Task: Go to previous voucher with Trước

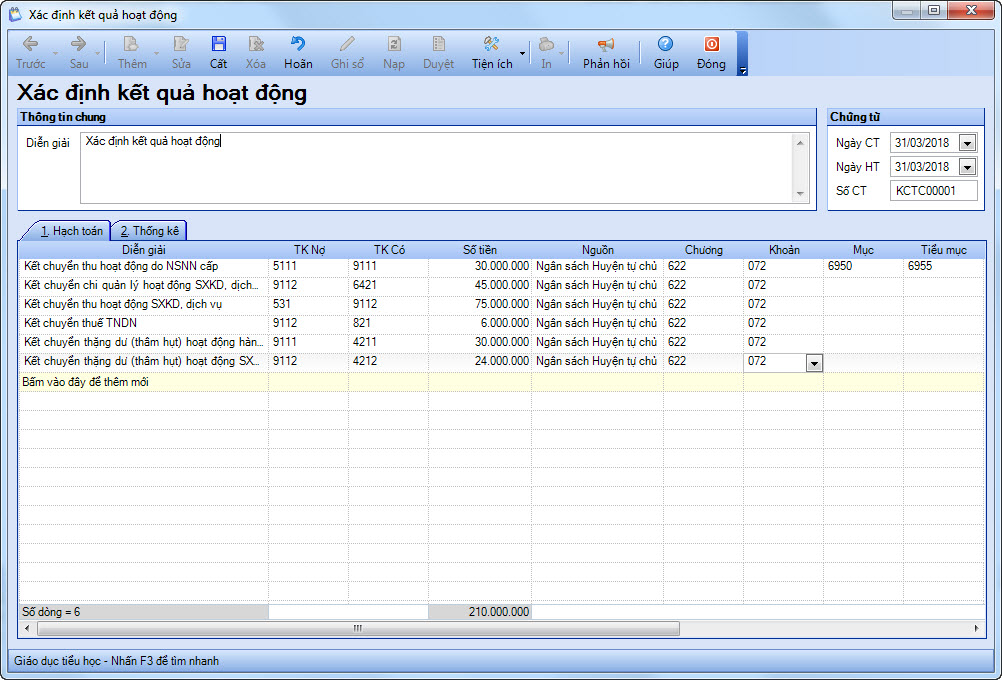Action: click(31, 53)
